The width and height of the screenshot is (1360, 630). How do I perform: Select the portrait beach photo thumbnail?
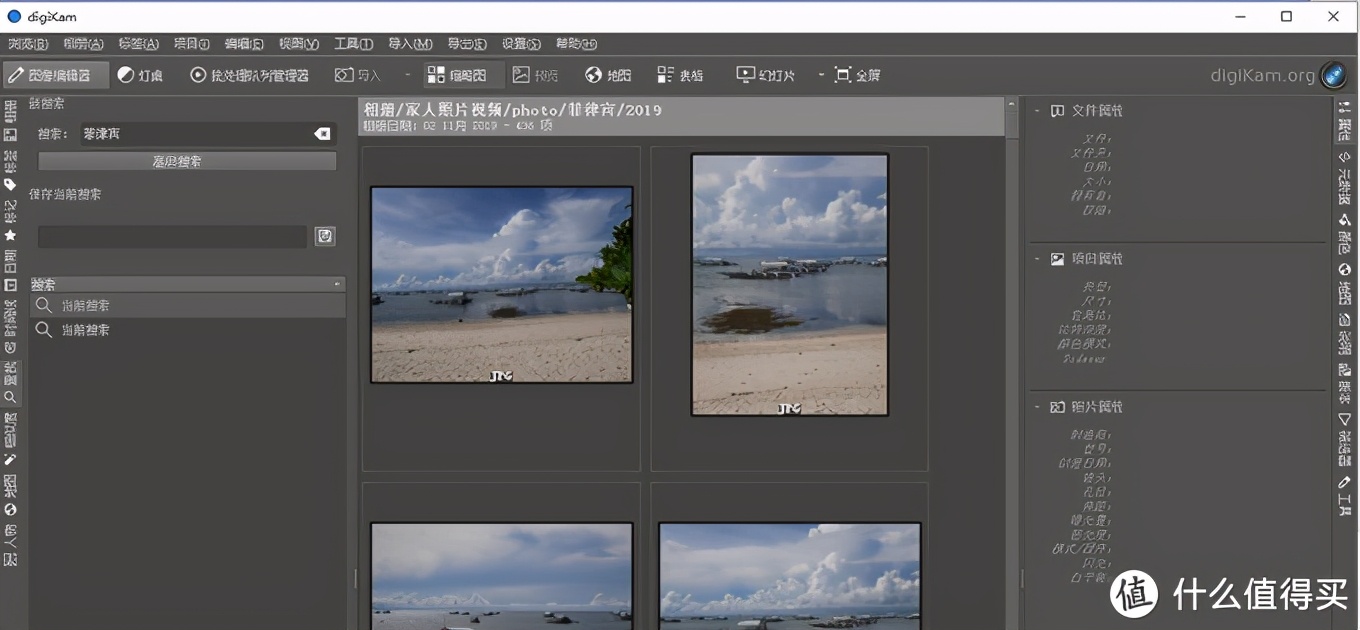point(789,284)
